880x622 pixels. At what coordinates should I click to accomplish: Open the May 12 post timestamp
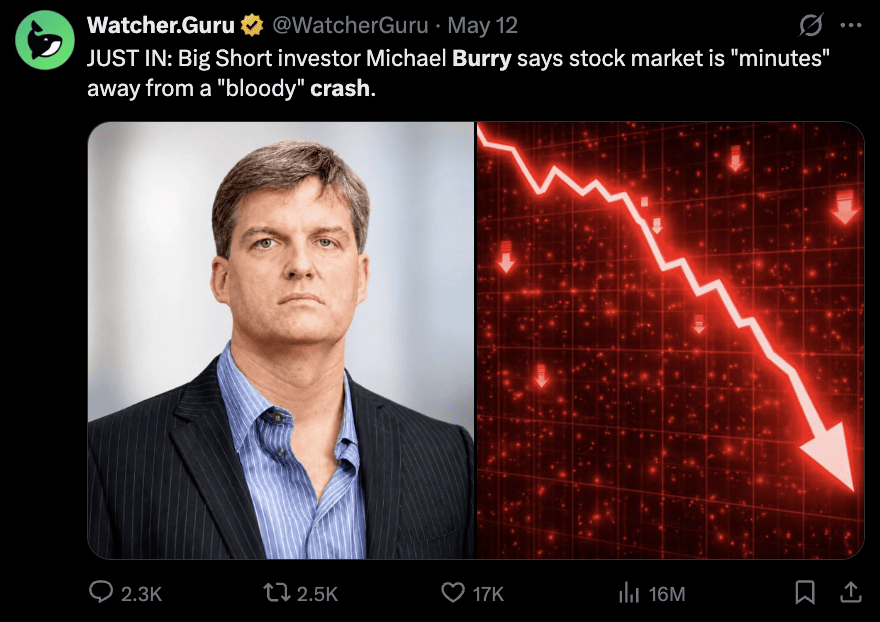pyautogui.click(x=482, y=25)
